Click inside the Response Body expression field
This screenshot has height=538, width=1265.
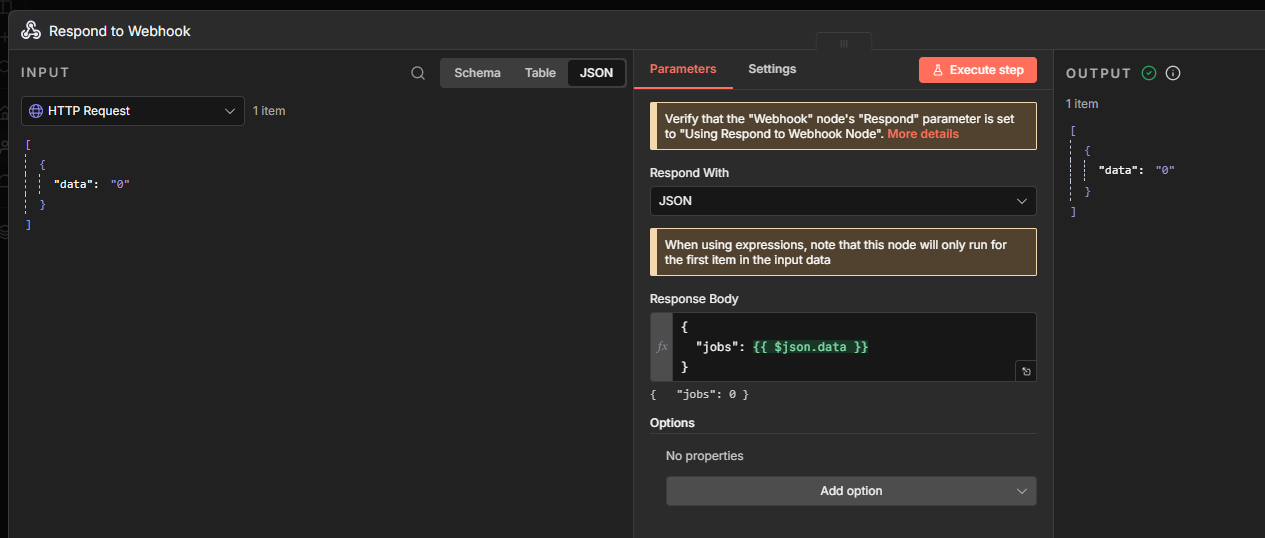pos(850,346)
